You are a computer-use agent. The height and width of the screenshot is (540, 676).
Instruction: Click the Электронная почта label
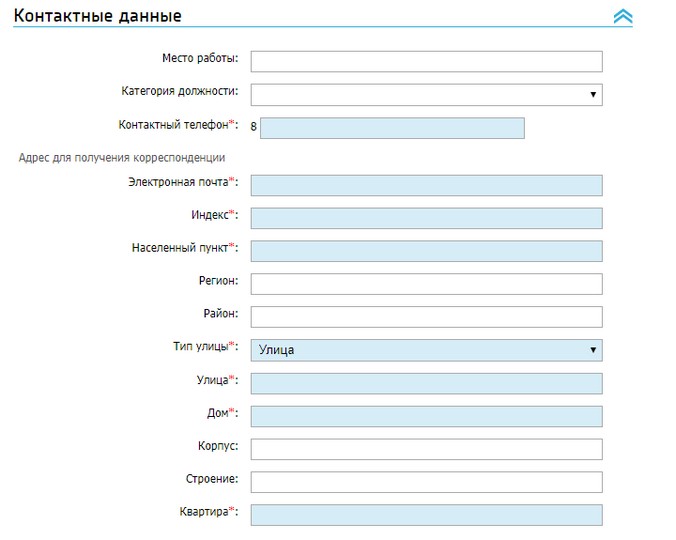[x=178, y=182]
